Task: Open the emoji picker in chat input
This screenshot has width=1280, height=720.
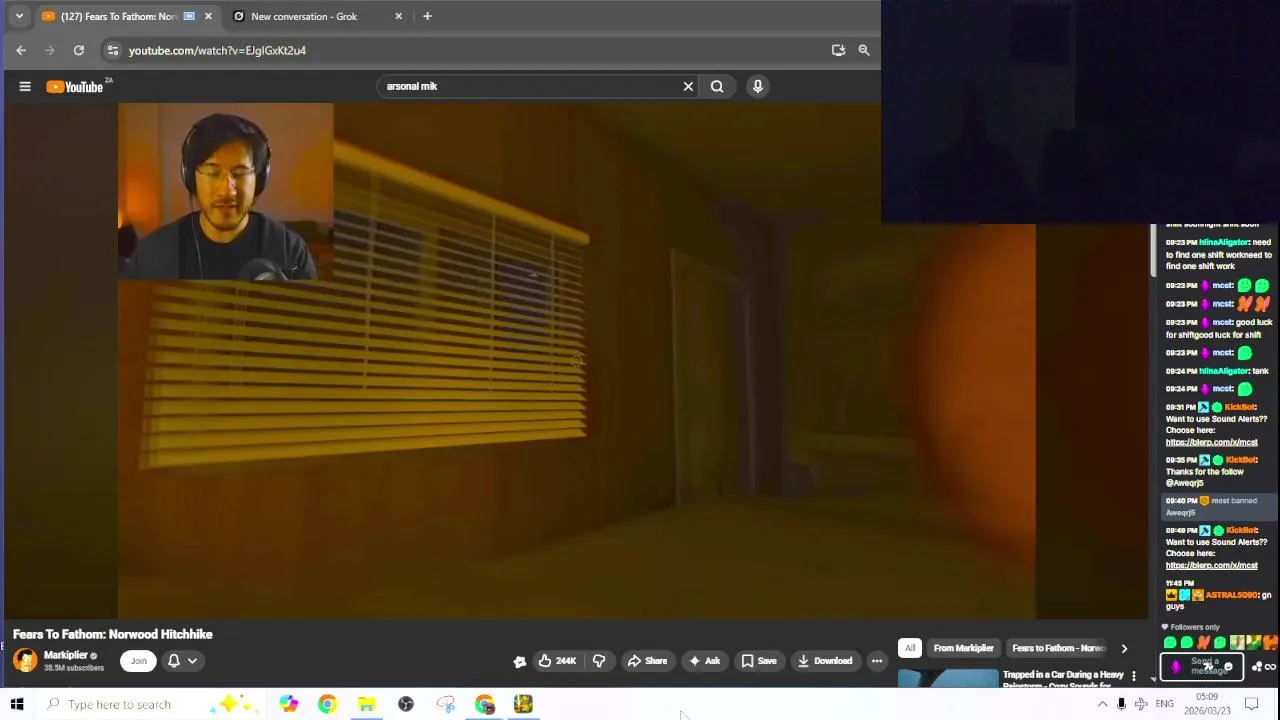Action: [1228, 667]
